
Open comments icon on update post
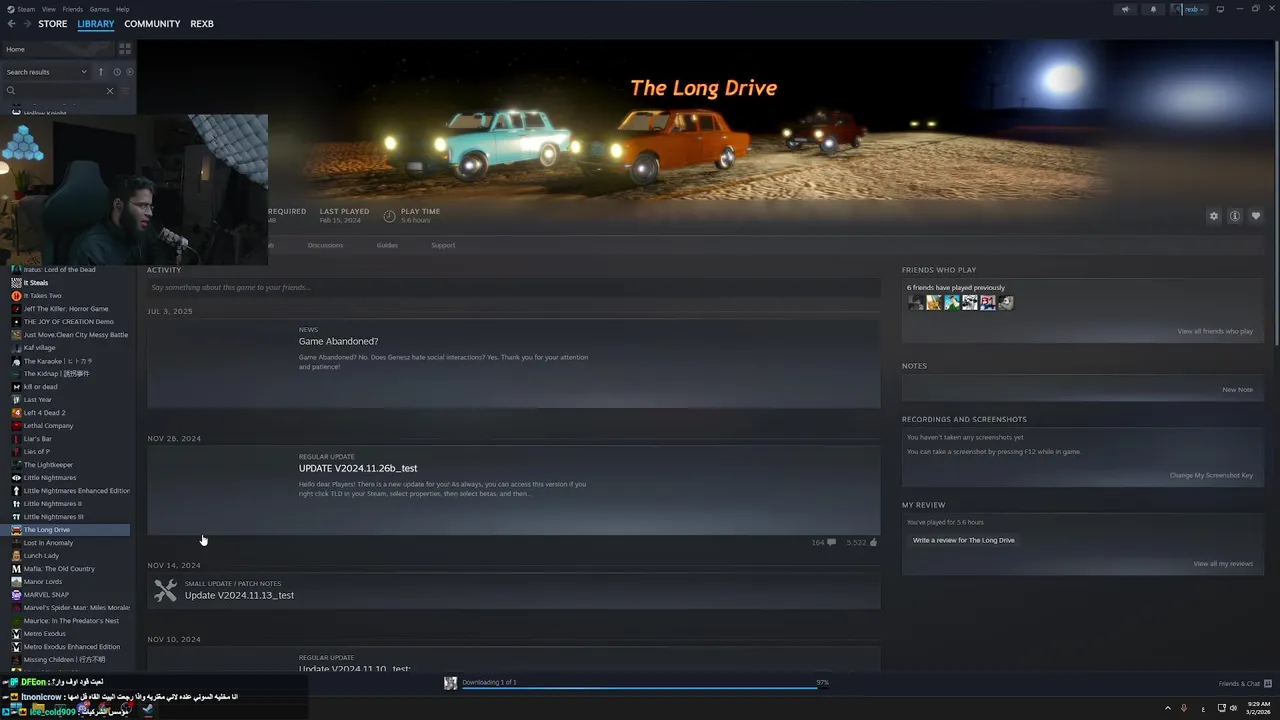point(831,542)
